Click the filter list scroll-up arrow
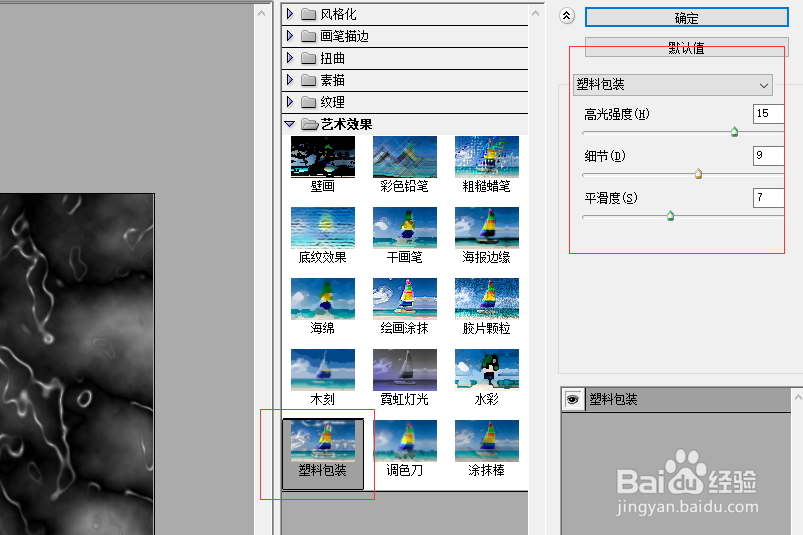The width and height of the screenshot is (803, 535). tap(536, 14)
